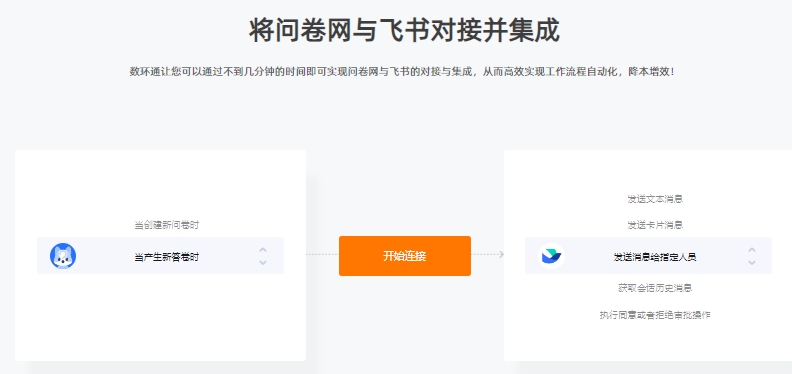This screenshot has height=374, width=792.
Task: Click the 将问卷网与飞书对接并集成 heading
Action: [x=404, y=30]
